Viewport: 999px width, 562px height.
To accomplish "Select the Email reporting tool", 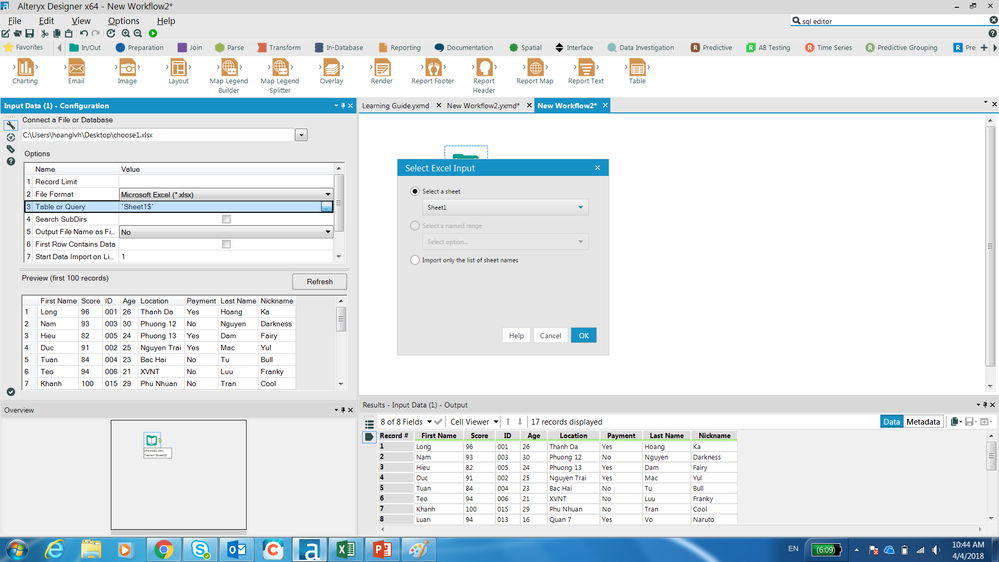I will pyautogui.click(x=76, y=68).
